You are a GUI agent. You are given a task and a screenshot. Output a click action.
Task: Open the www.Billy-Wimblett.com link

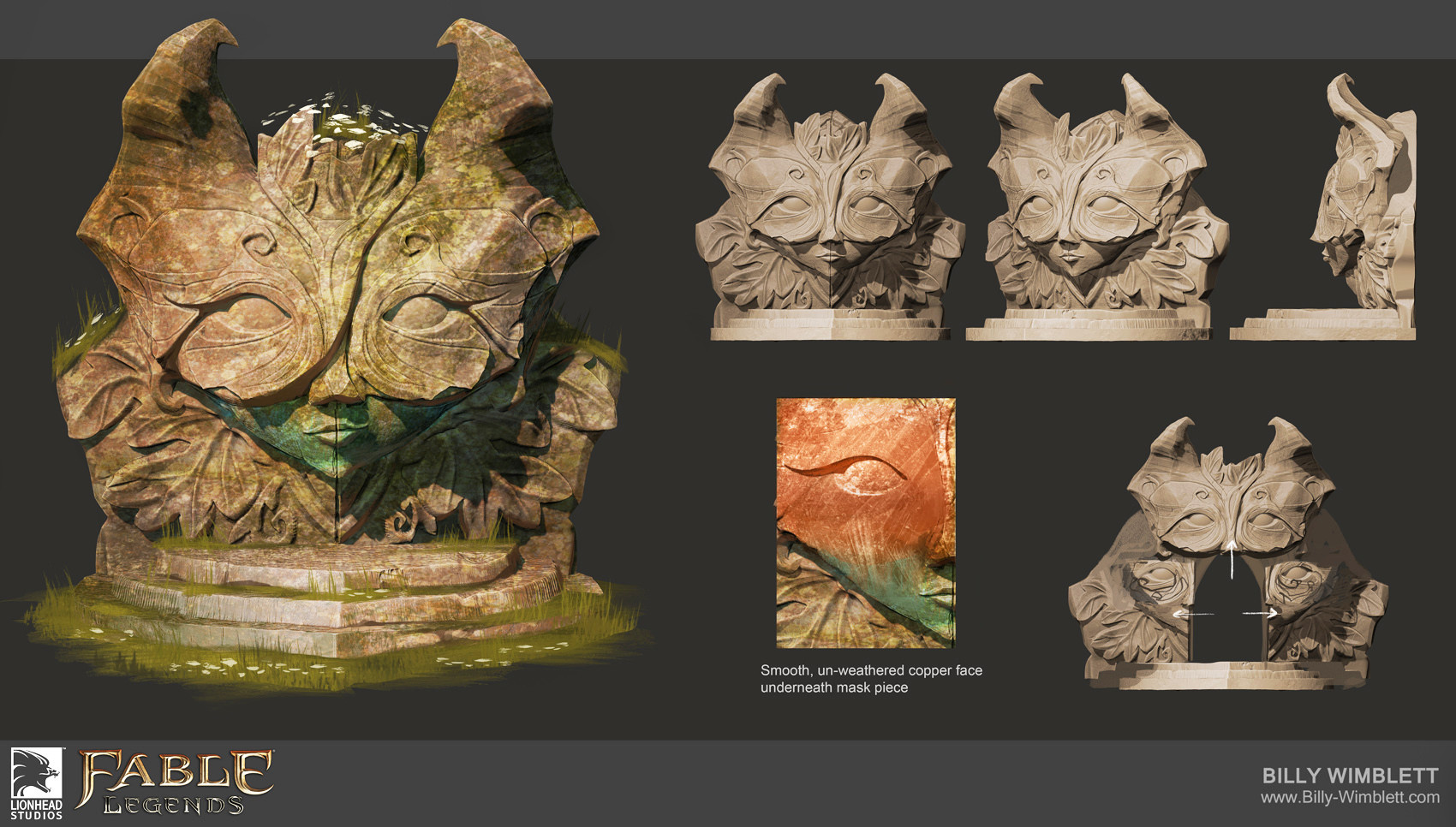(x=1350, y=797)
